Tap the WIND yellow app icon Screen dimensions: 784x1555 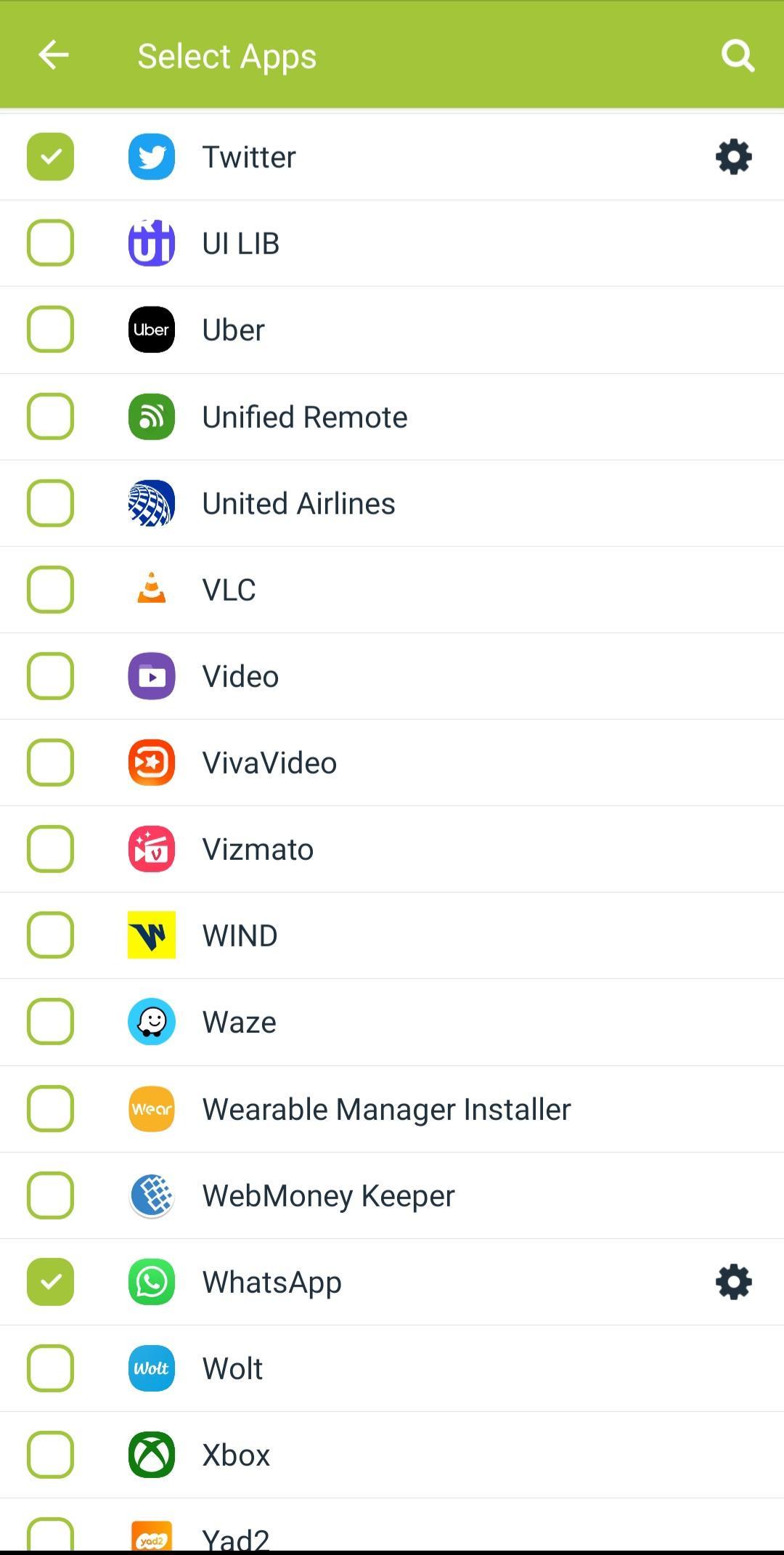pyautogui.click(x=152, y=935)
